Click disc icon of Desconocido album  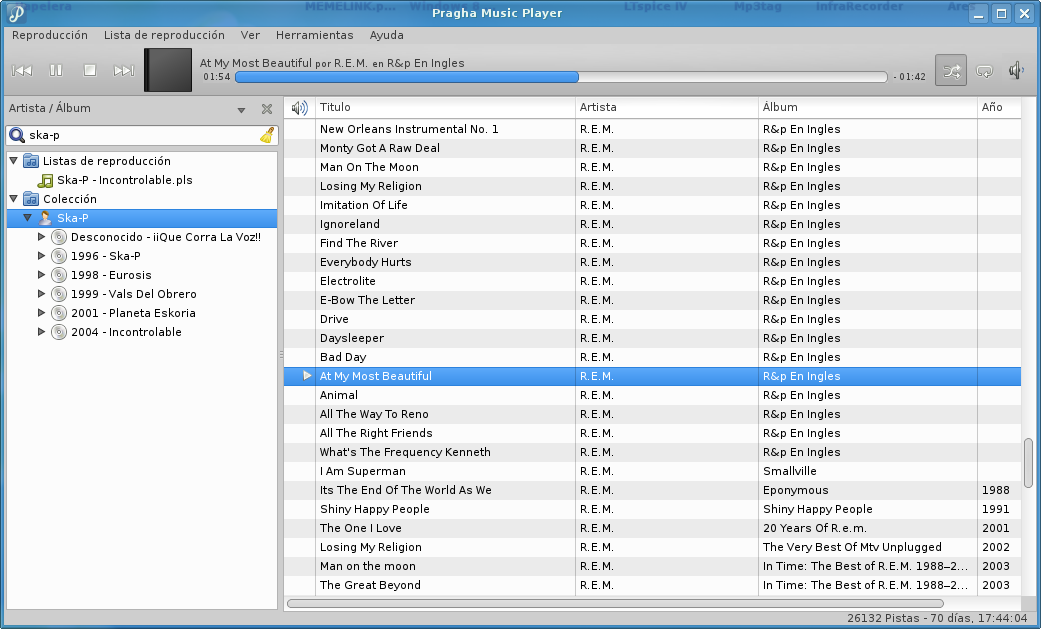[x=59, y=236]
